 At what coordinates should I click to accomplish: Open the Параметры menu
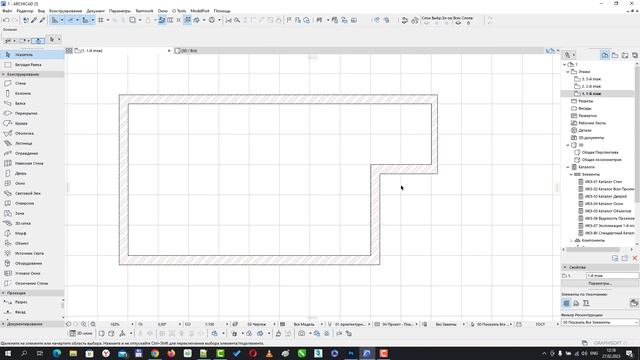[120, 11]
